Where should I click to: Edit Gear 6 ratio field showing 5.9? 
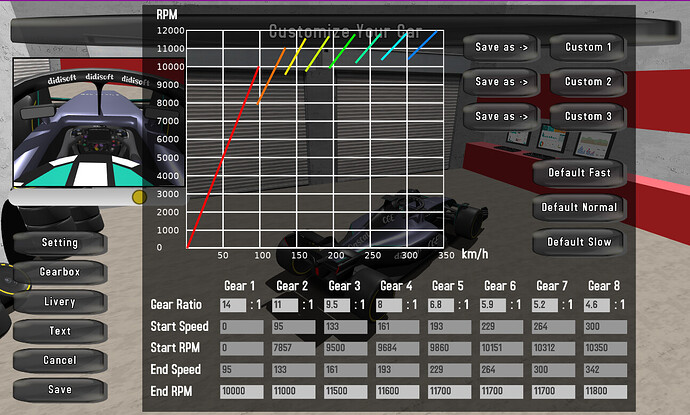[x=492, y=305]
